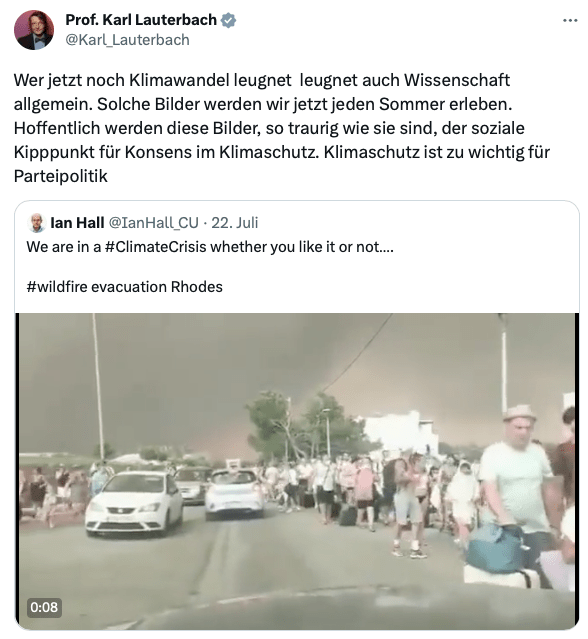588x639 pixels.
Task: Click quoted tweet text about wildfire evacuation Rhodes
Action: pos(125,287)
